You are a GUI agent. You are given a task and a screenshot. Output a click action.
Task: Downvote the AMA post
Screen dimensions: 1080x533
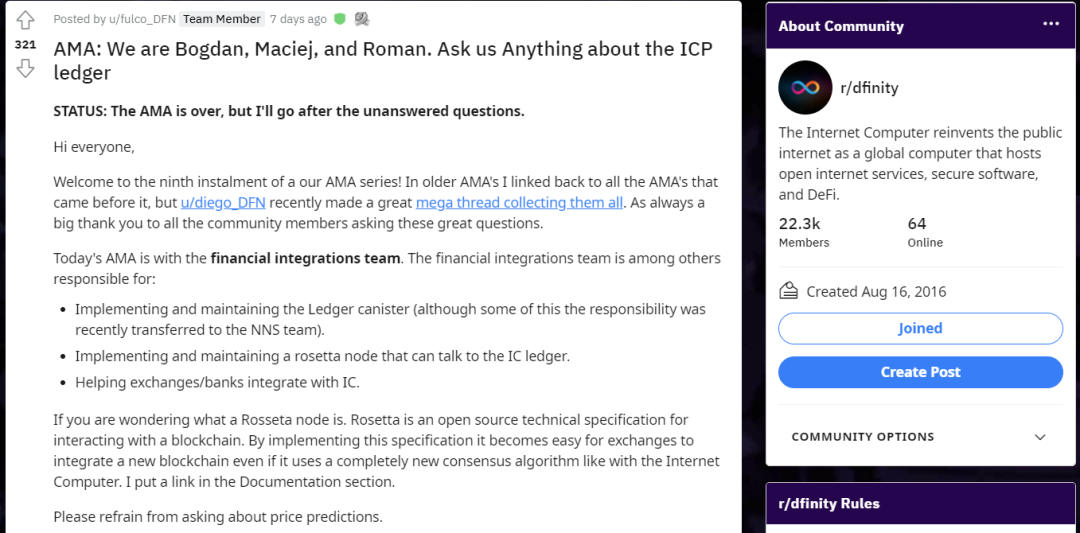tap(25, 68)
